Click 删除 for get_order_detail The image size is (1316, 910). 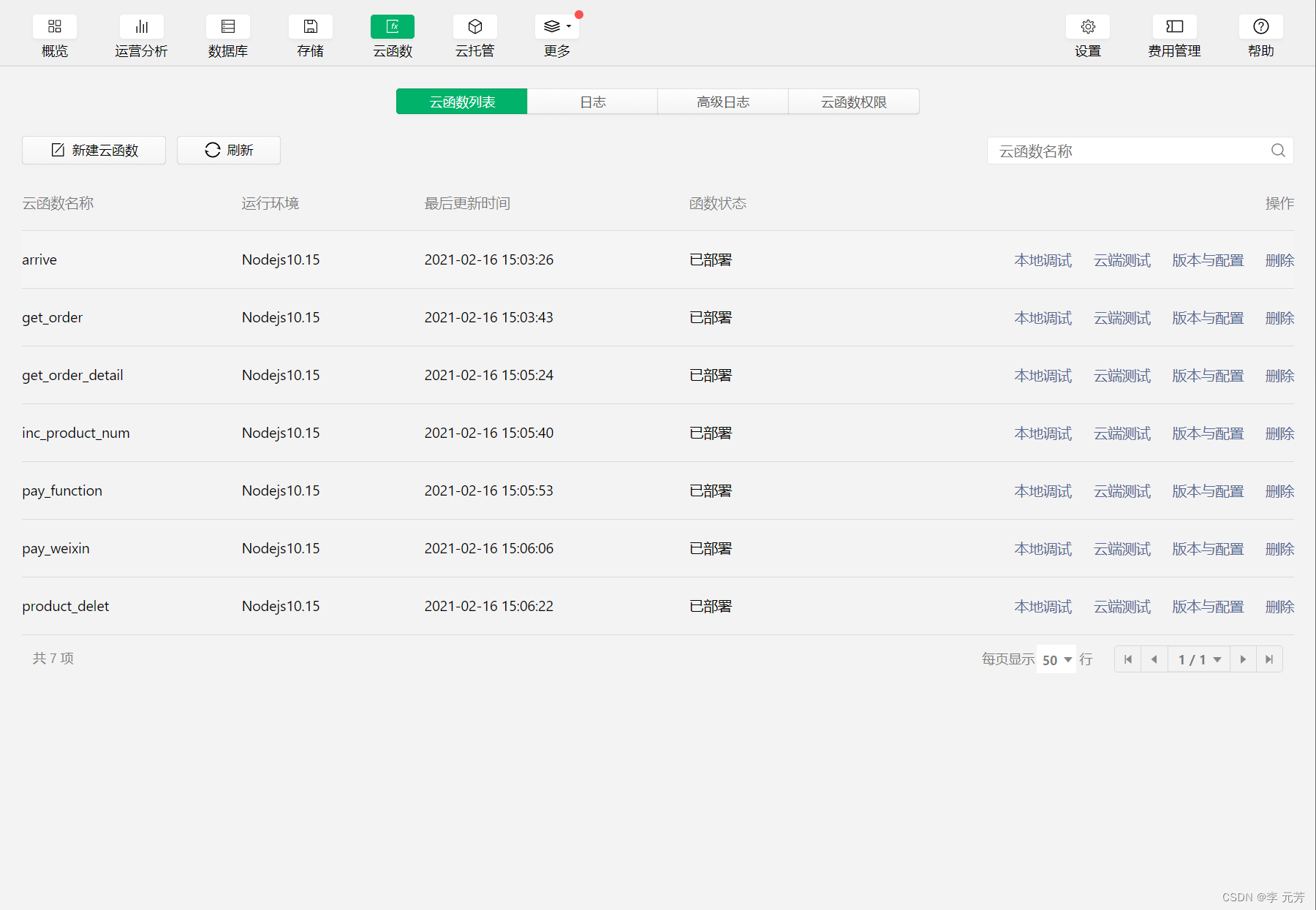click(1279, 376)
